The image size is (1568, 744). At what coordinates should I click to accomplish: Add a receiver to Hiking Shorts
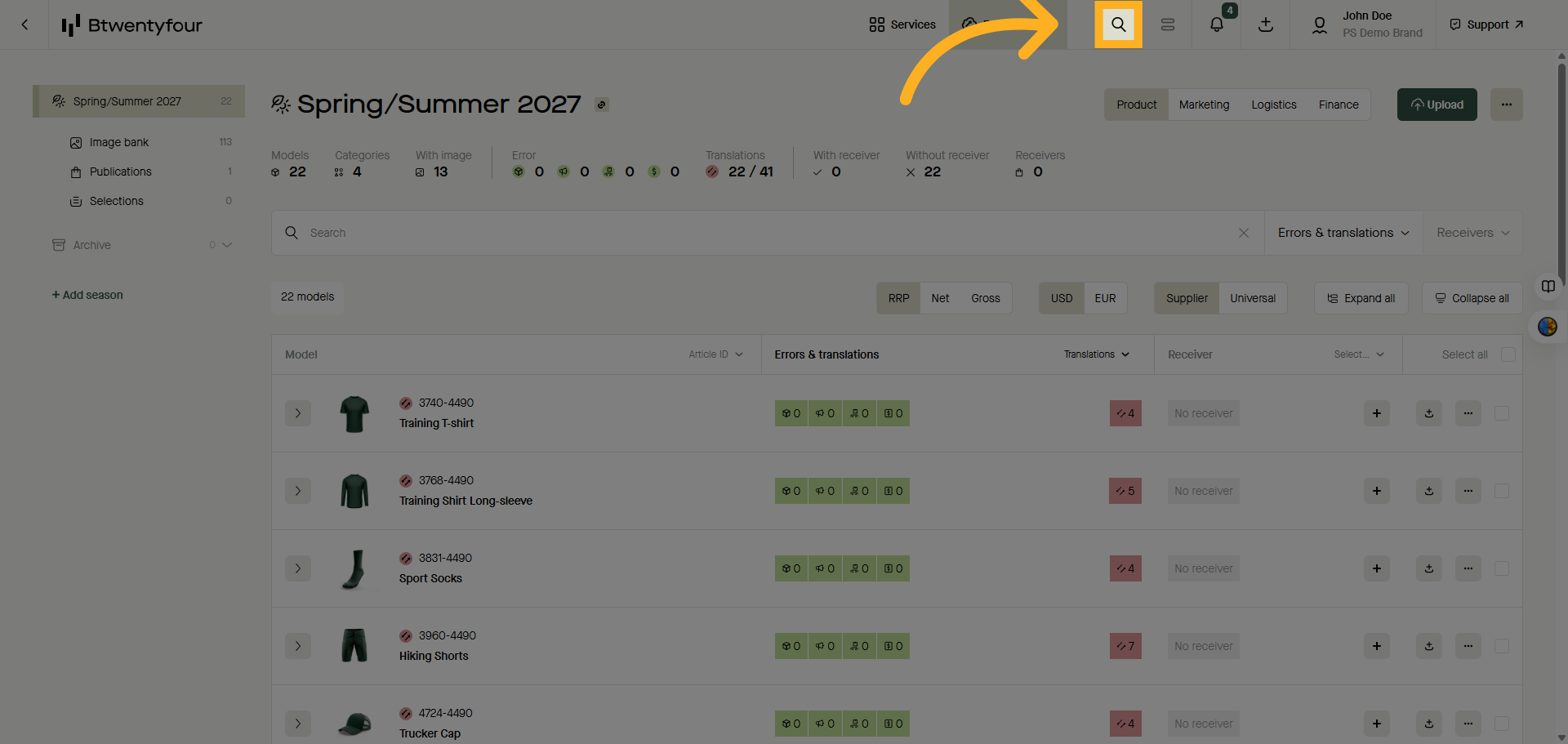coord(1377,646)
